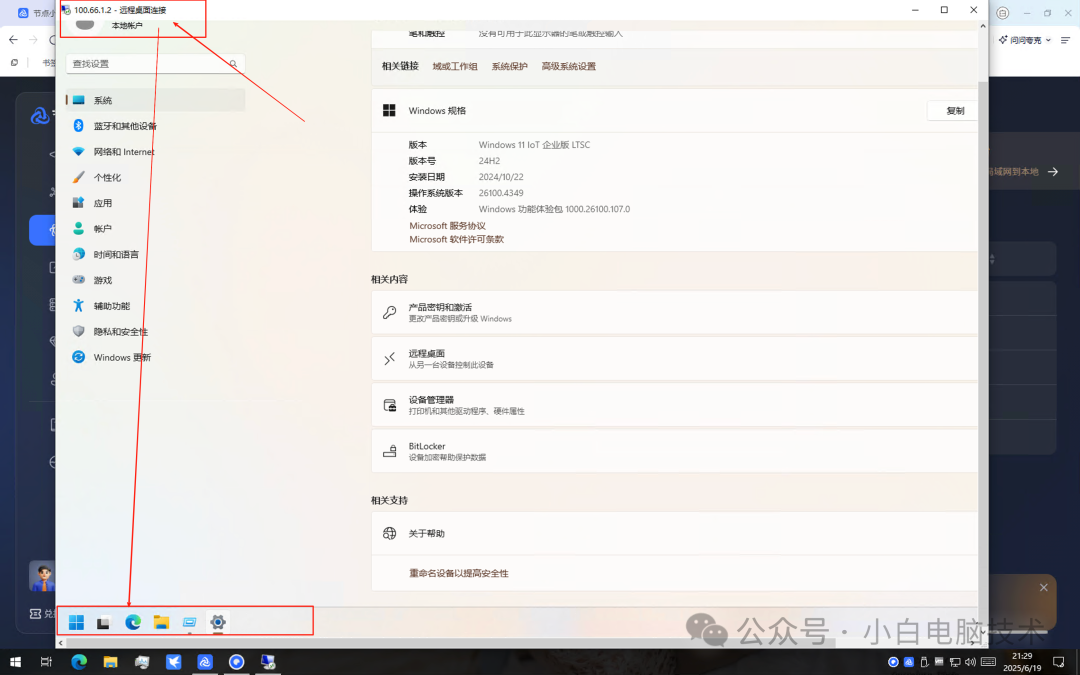Click the Windows 11 IoT 企业版 LTSC text

pyautogui.click(x=534, y=145)
